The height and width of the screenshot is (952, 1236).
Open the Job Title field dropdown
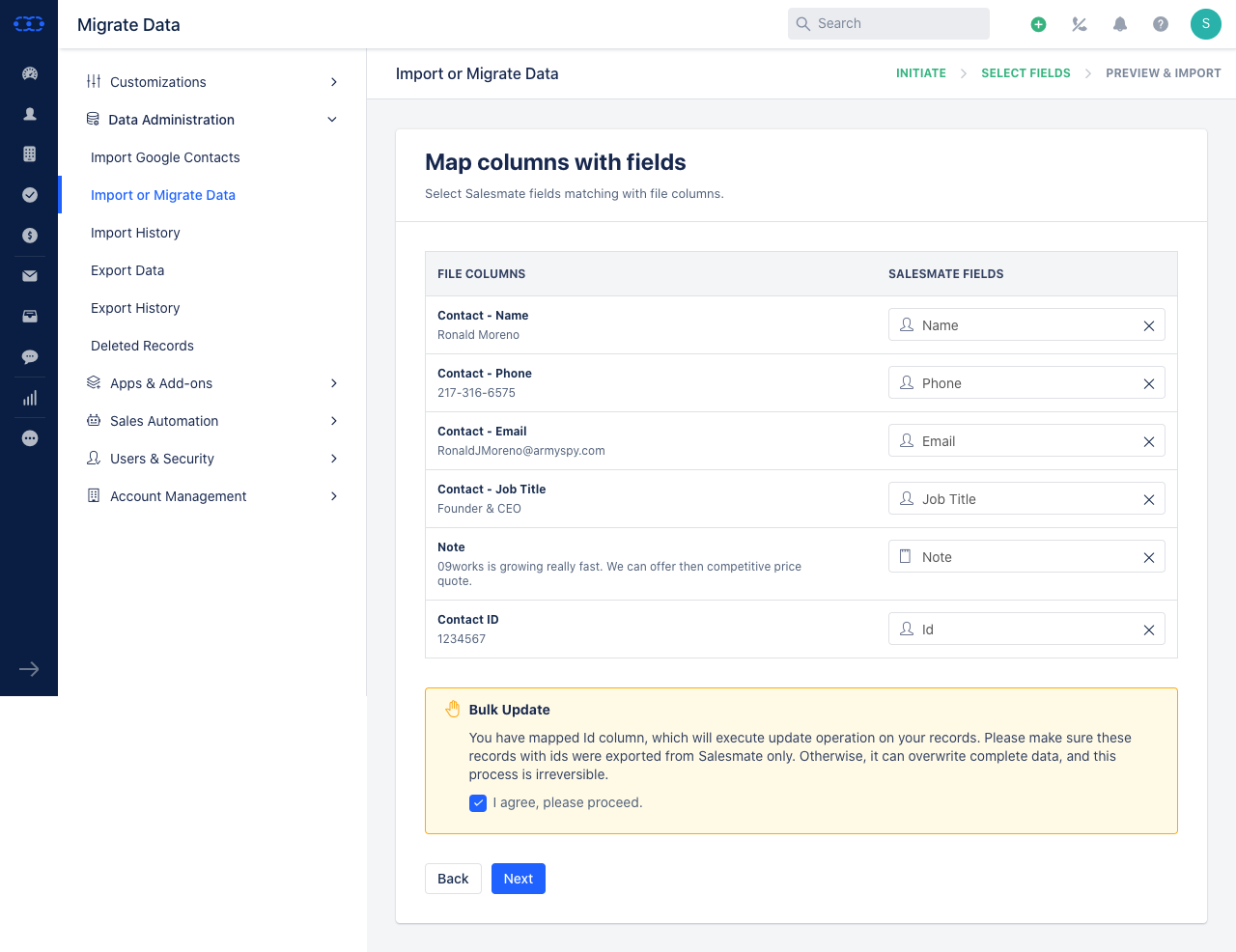(x=1026, y=499)
